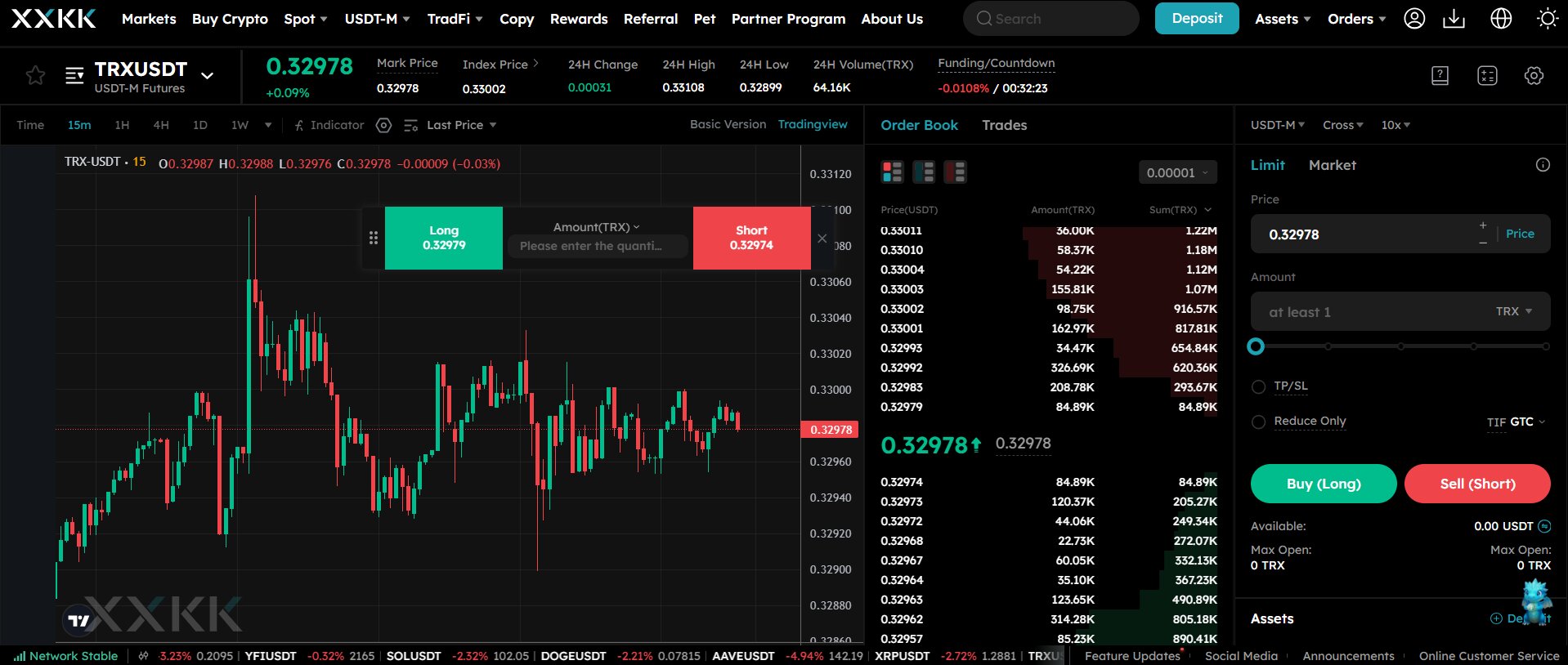
Task: Click the green Long 0.32979 quick button
Action: [x=444, y=238]
